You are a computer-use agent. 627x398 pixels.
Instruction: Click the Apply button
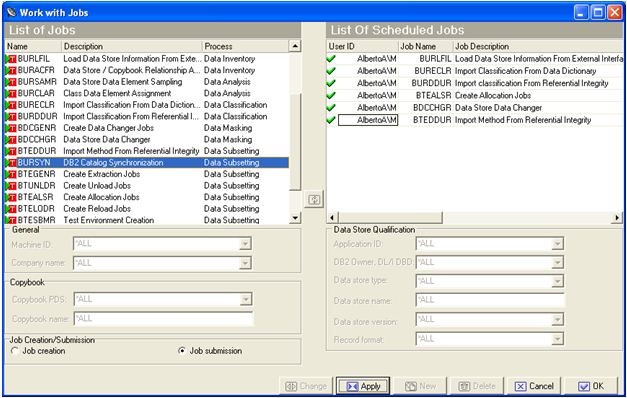(363, 386)
